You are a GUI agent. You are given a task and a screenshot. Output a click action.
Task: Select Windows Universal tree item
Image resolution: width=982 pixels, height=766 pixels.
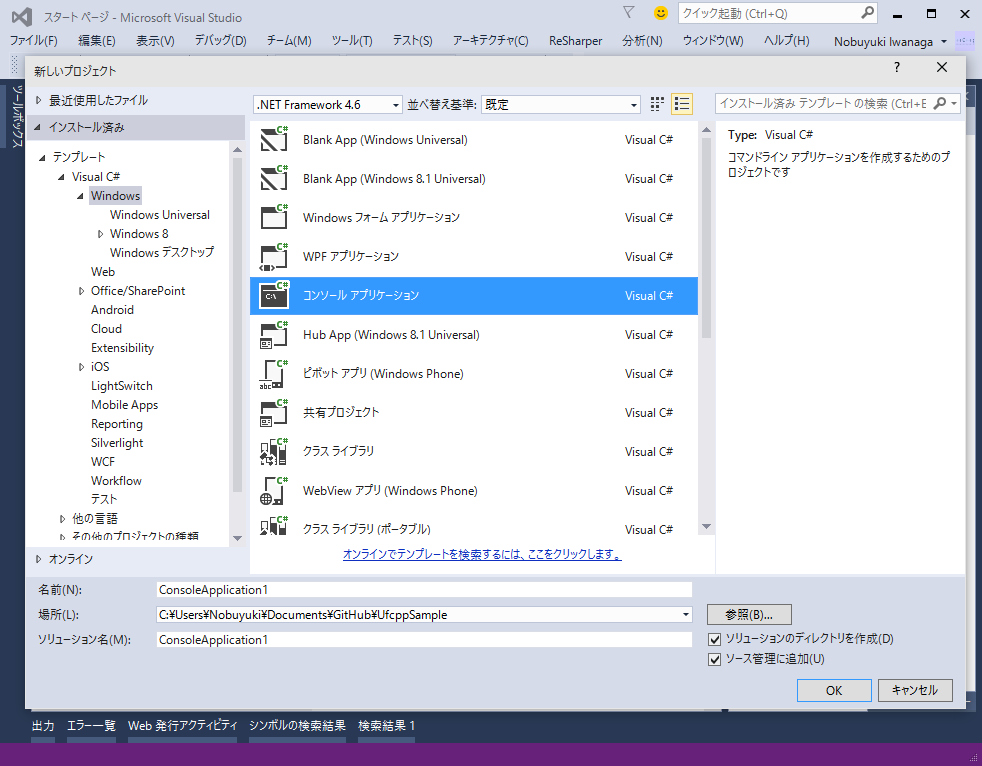click(160, 215)
